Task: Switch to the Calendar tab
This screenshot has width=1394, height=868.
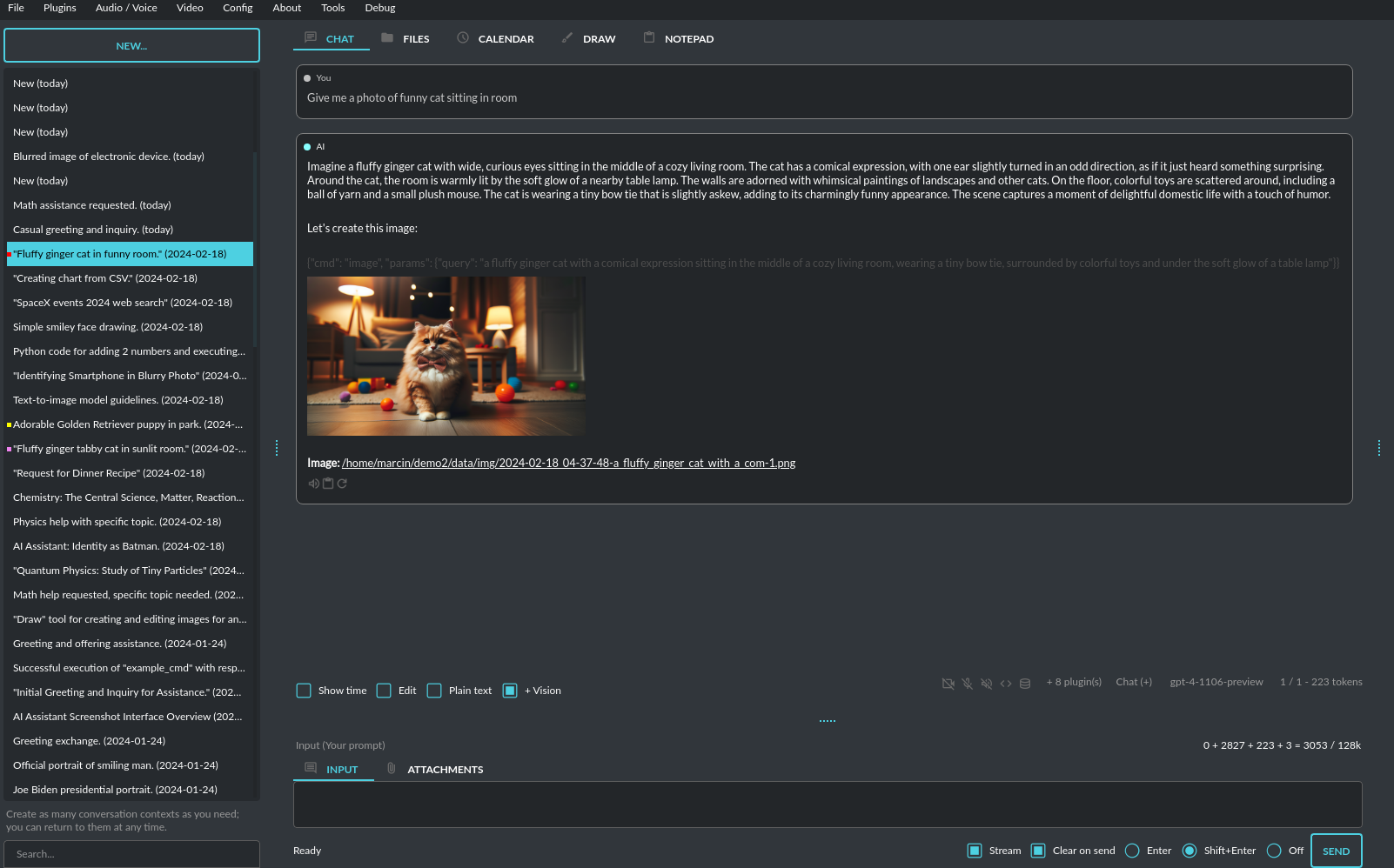Action: [496, 39]
